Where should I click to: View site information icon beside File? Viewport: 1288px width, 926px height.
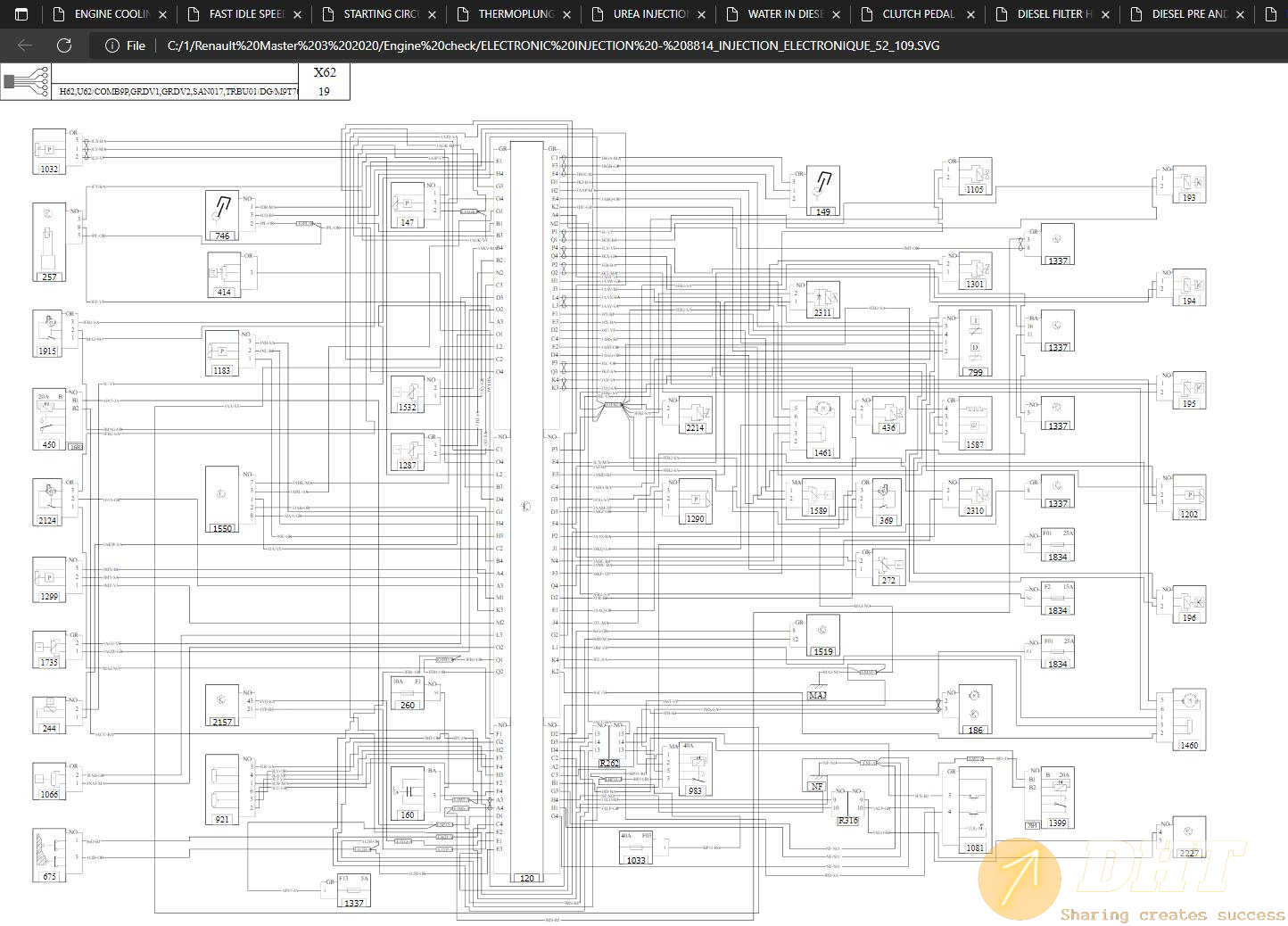[x=112, y=45]
